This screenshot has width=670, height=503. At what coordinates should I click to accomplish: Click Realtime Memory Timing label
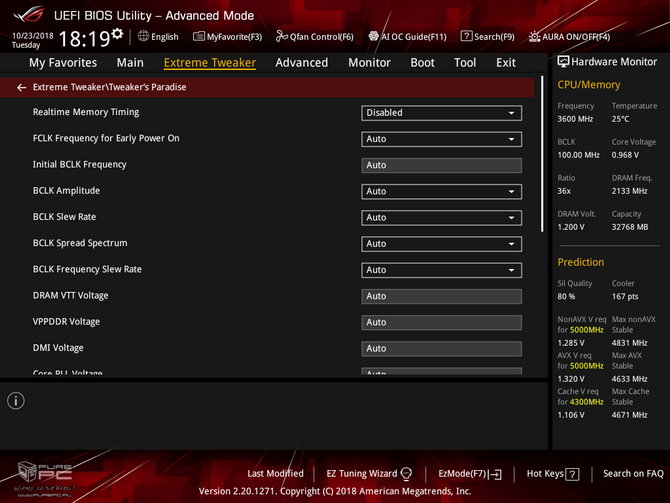click(86, 112)
